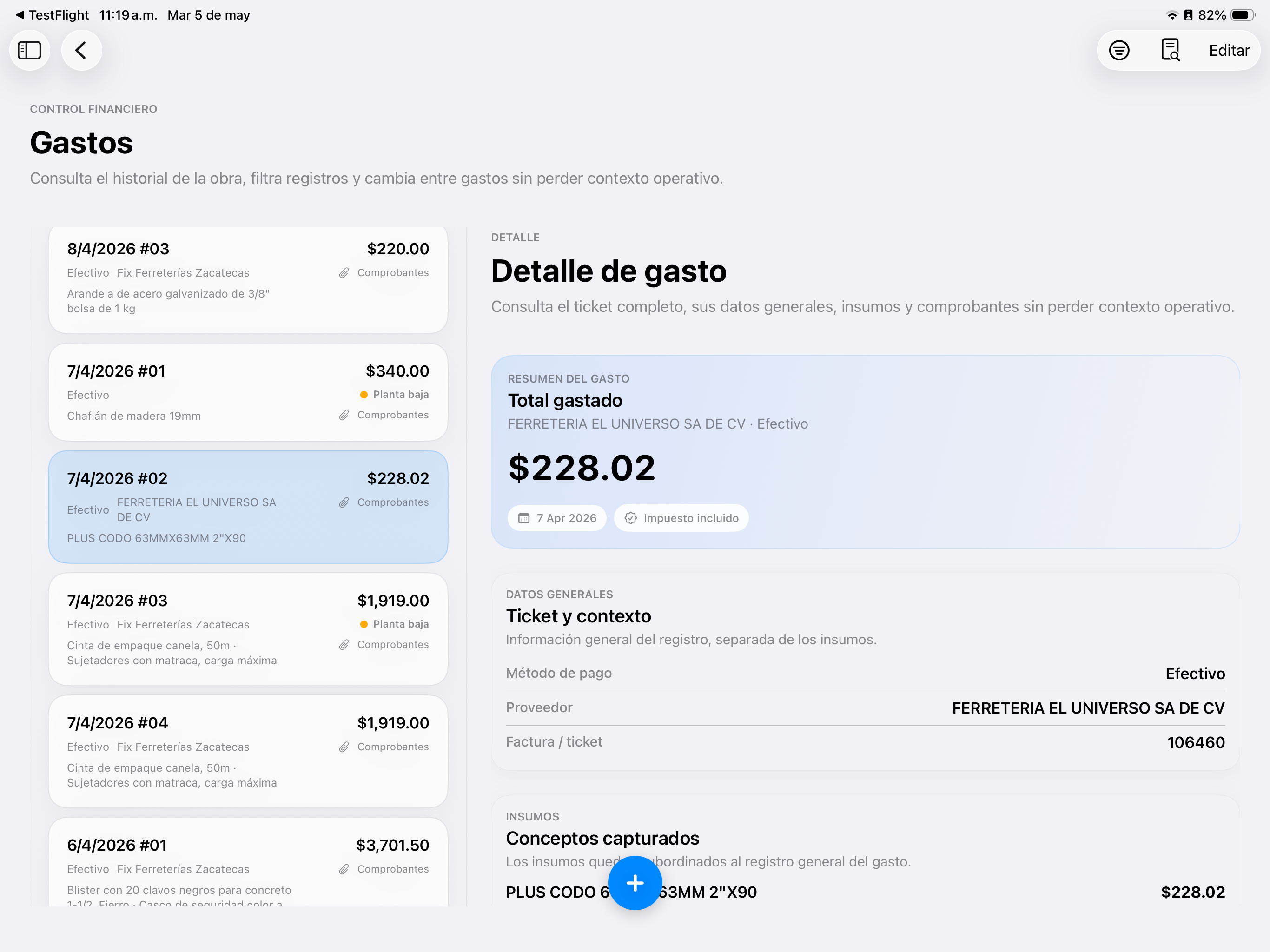This screenshot has width=1270, height=952.
Task: Tap Factura / ticket number 106460
Action: click(1196, 742)
